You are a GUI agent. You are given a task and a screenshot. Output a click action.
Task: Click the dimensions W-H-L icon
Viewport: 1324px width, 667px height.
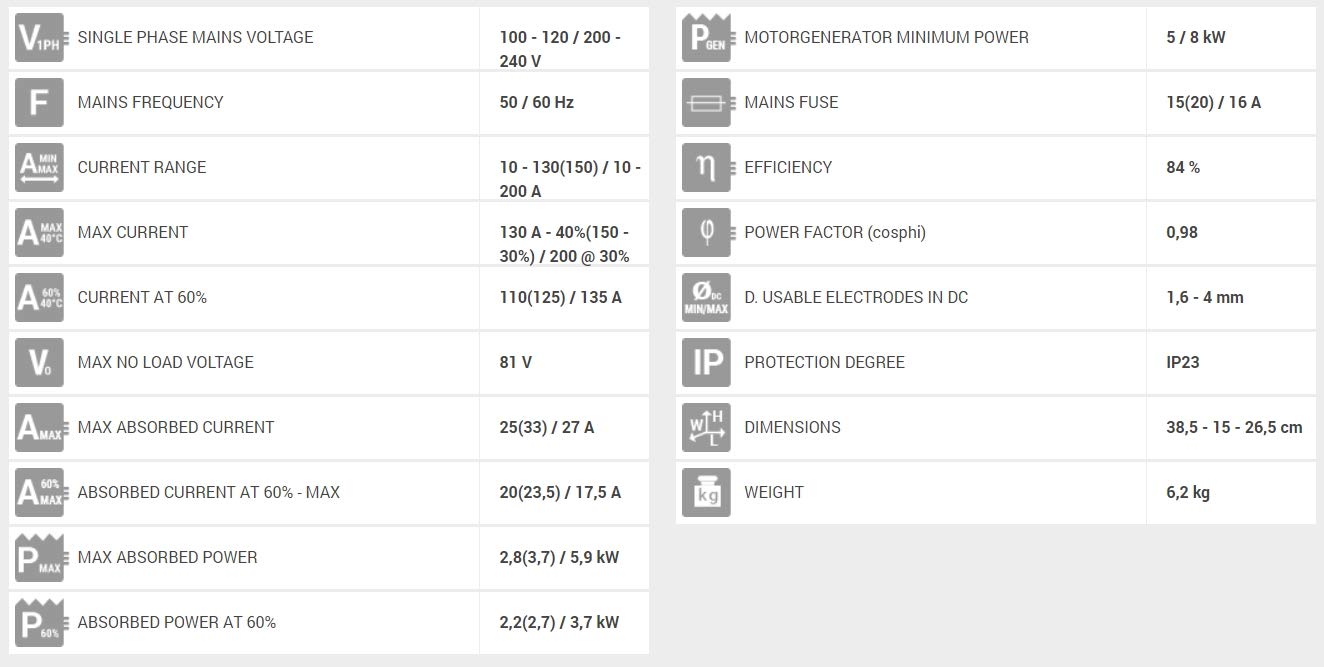click(706, 428)
